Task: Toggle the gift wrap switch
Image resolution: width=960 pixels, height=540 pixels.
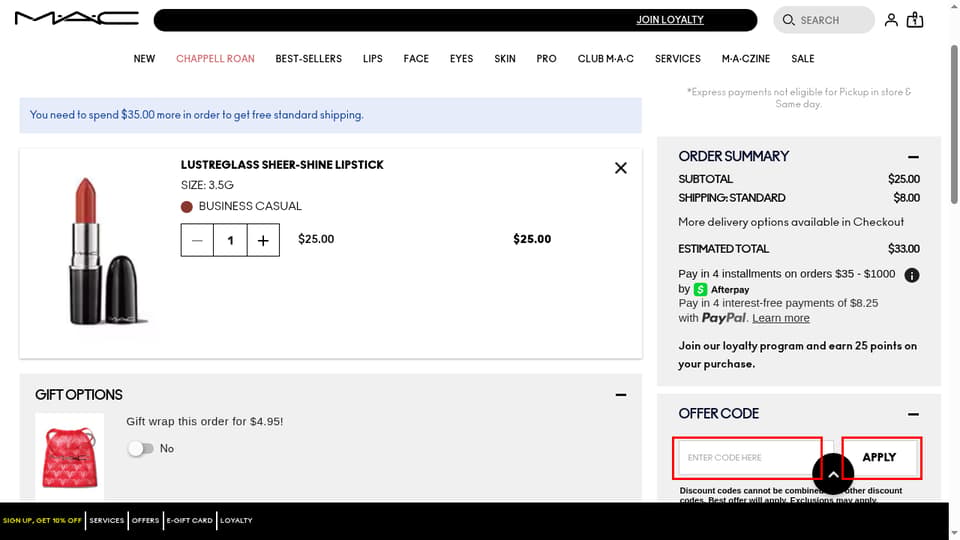Action: [x=140, y=449]
